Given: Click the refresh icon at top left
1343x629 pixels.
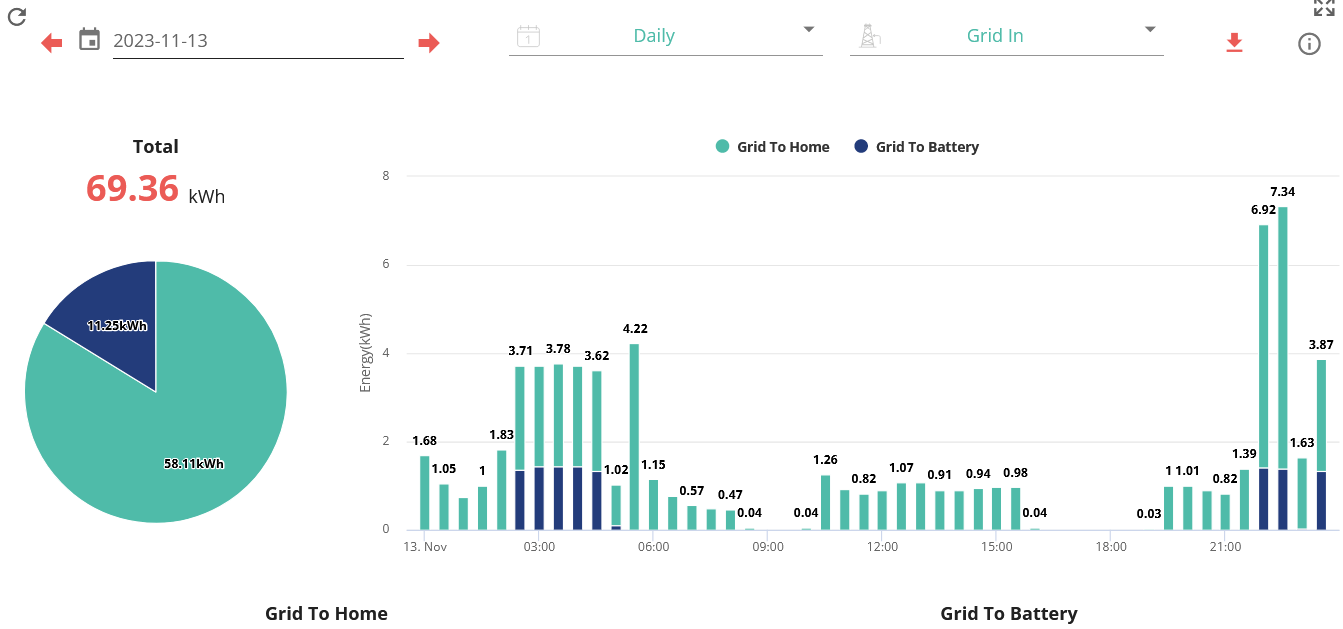Looking at the screenshot, I should click(x=17, y=16).
